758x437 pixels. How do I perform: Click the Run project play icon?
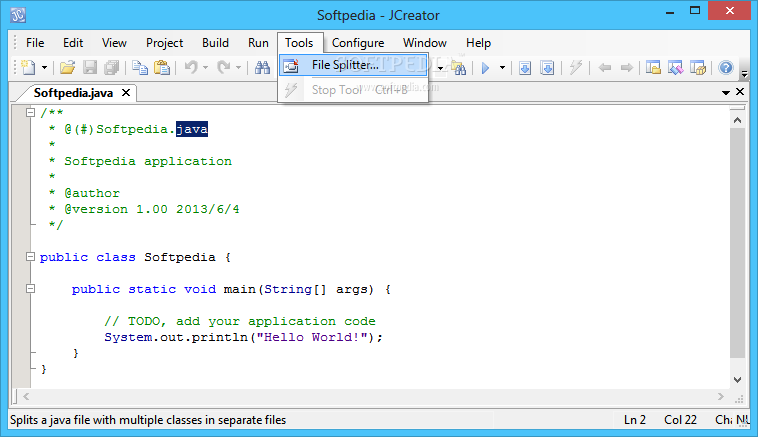tap(485, 68)
